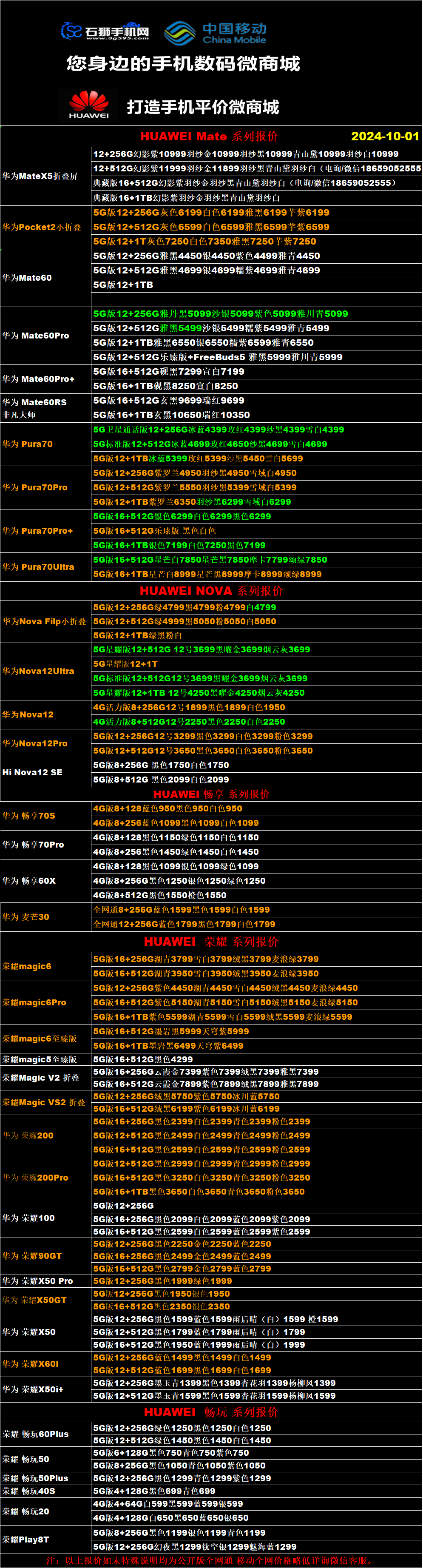Screen dimensions: 423x1568
Task: Select the 华为Nova12Ultra model cell
Action: coord(45,671)
